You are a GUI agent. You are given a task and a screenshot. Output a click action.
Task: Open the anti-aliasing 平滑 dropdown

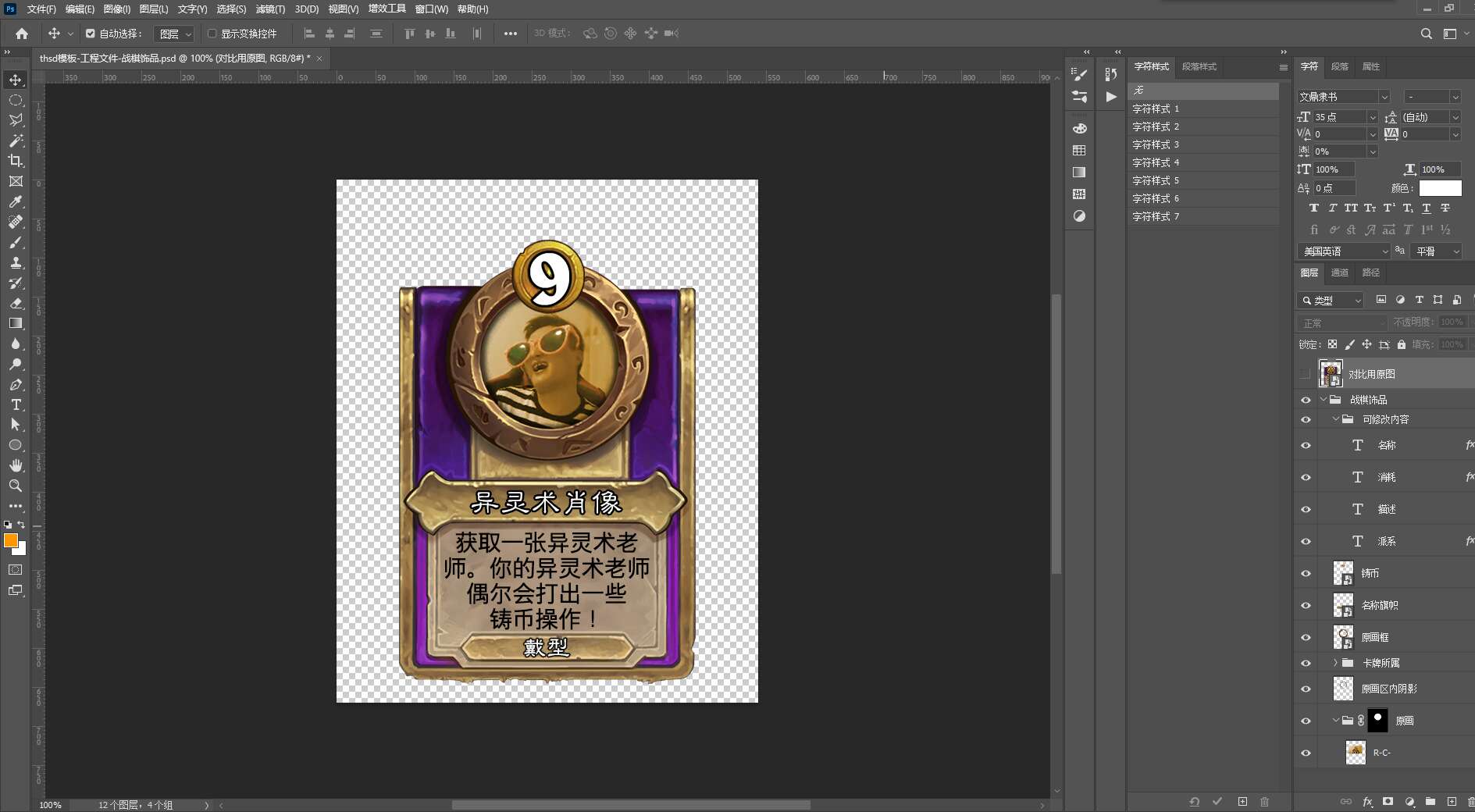tap(1437, 251)
